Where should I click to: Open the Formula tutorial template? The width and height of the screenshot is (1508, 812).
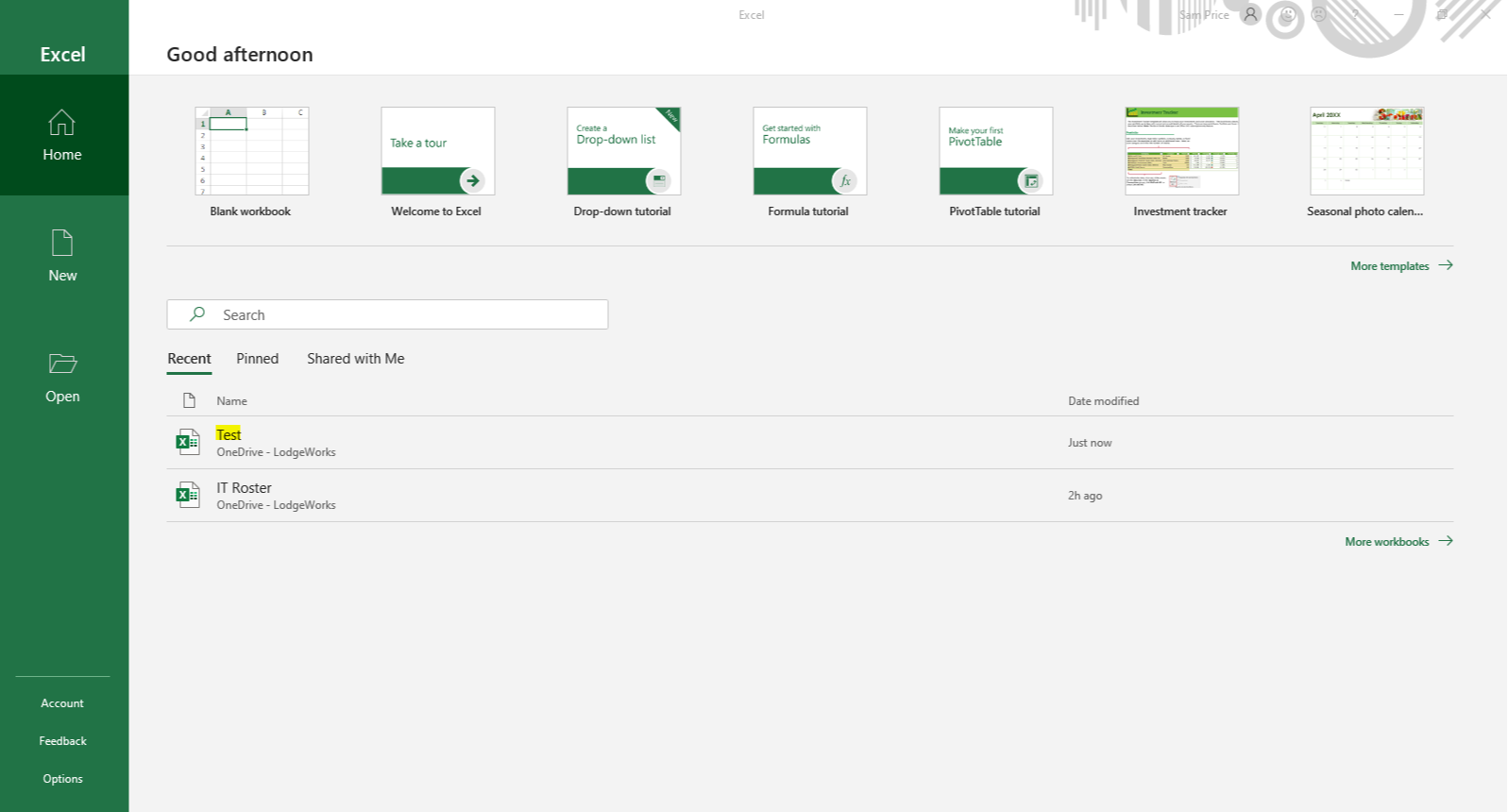click(809, 162)
